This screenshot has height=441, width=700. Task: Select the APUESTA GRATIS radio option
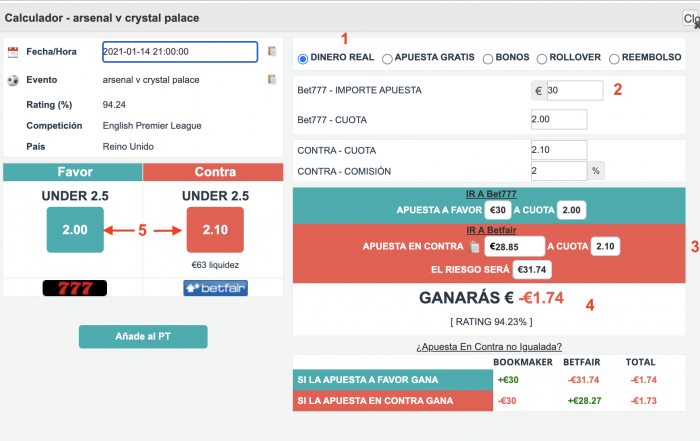(x=387, y=59)
